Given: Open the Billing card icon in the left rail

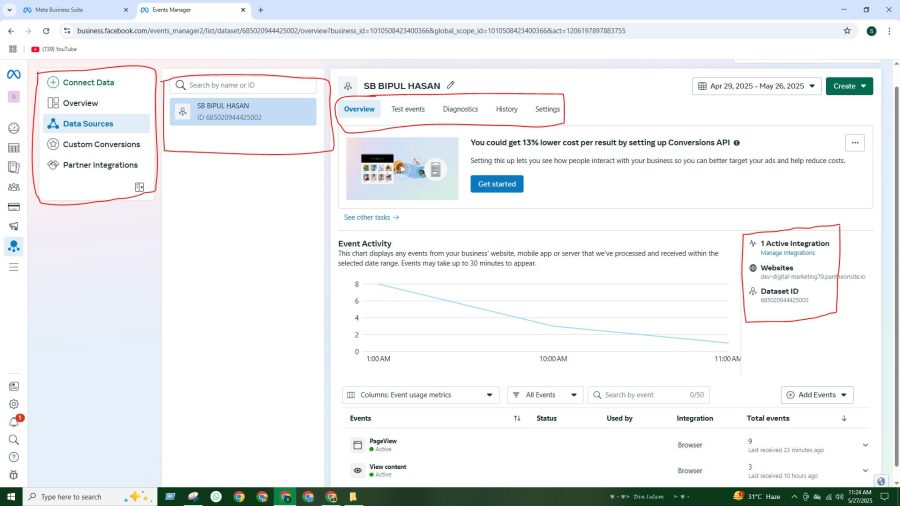Looking at the screenshot, I should pyautogui.click(x=14, y=207).
